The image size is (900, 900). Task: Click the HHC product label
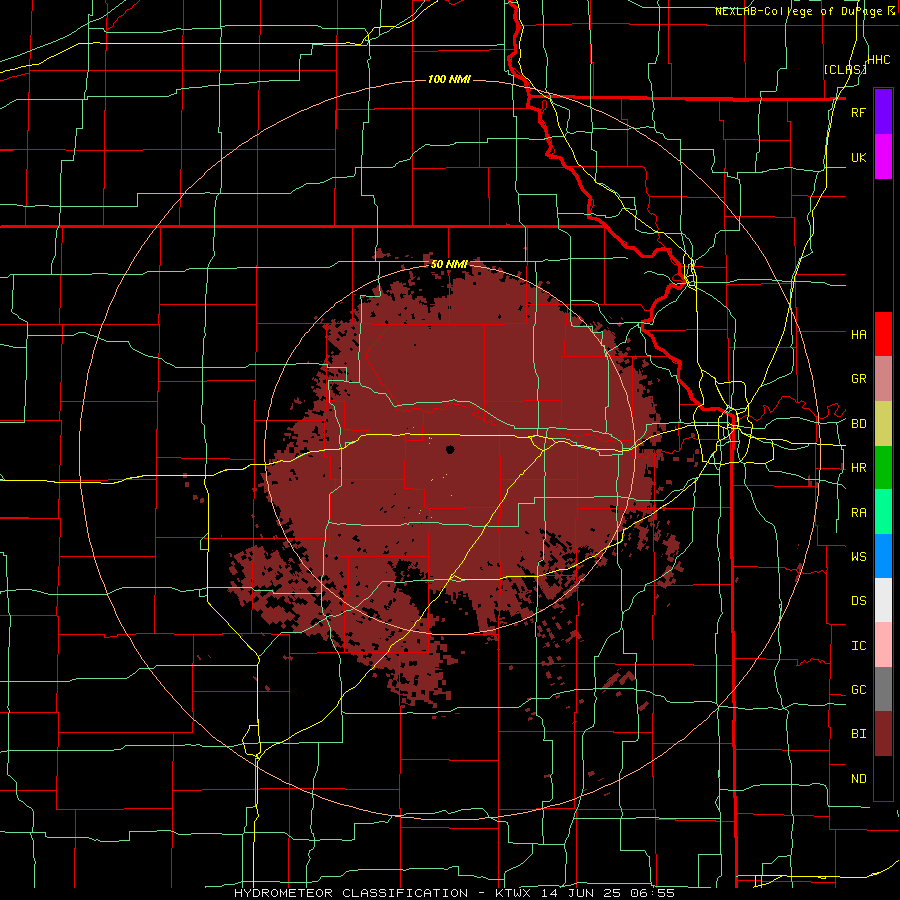(878, 60)
